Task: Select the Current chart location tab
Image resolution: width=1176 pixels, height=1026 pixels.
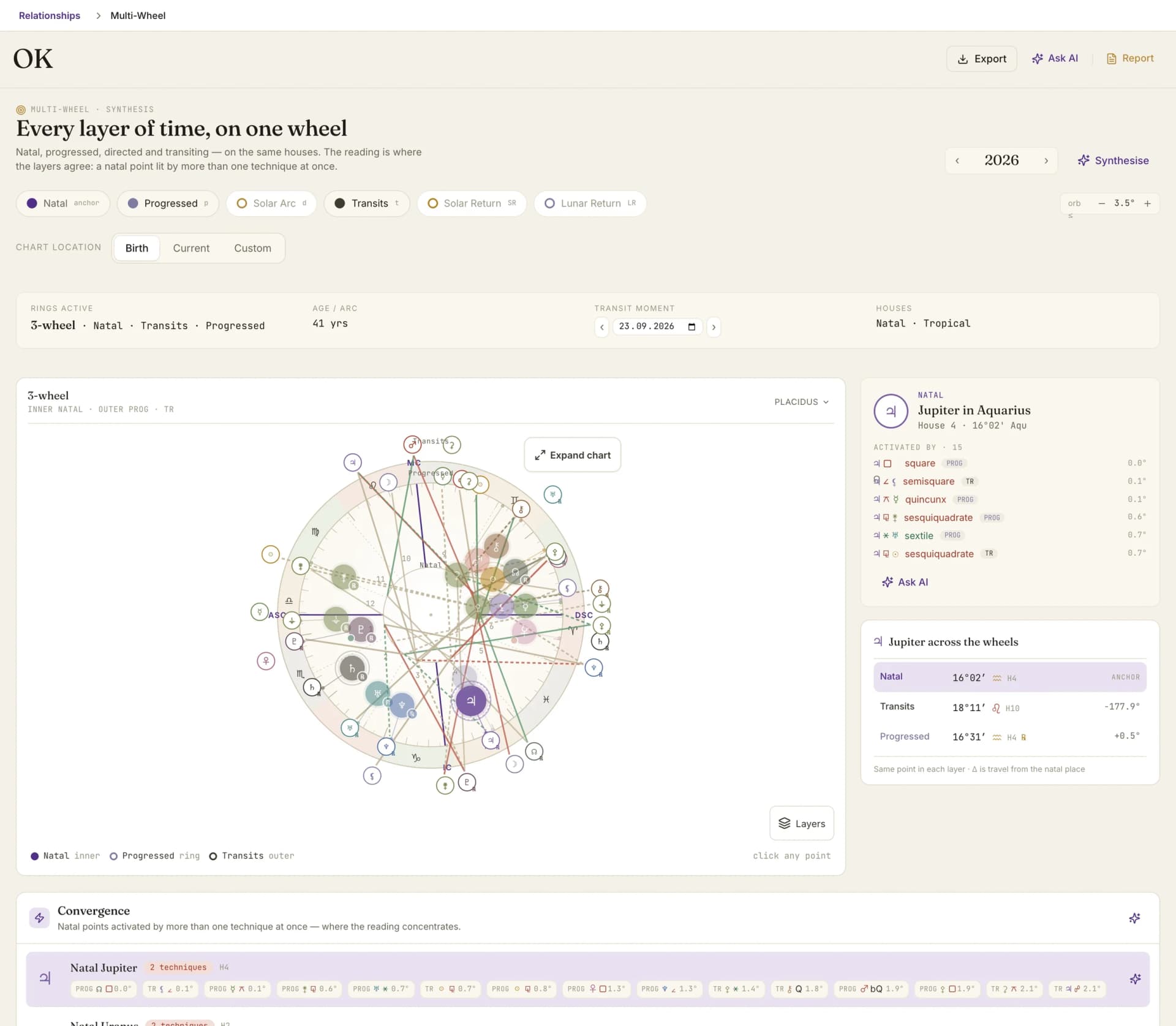Action: [191, 248]
